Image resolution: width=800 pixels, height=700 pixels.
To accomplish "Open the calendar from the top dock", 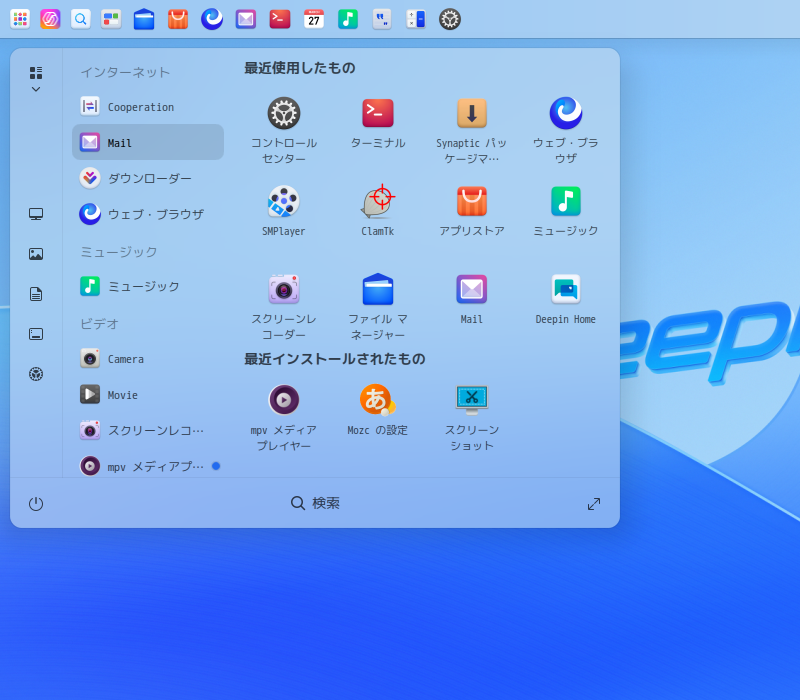I will (314, 19).
